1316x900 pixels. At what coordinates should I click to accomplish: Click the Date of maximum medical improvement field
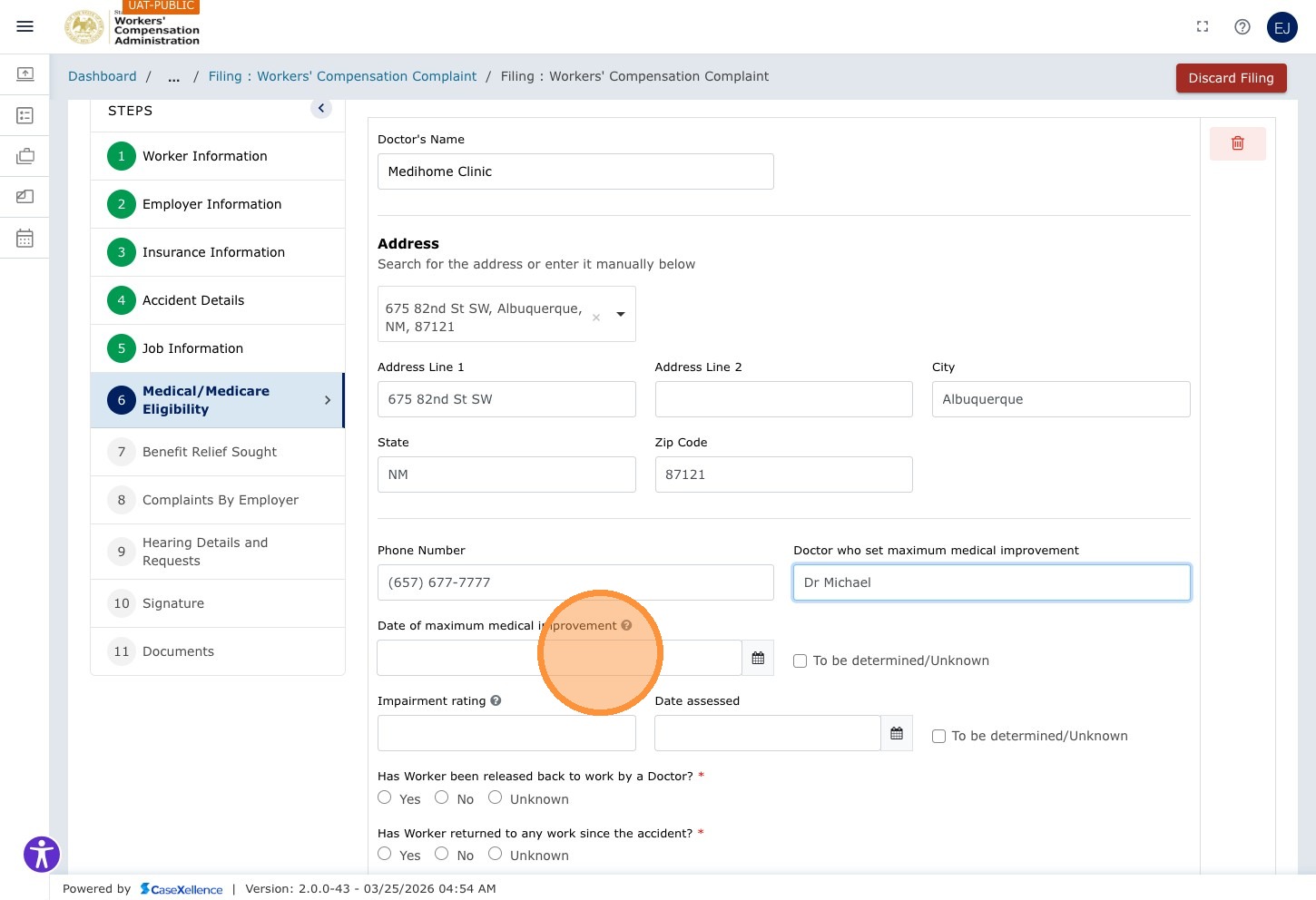[x=560, y=658]
